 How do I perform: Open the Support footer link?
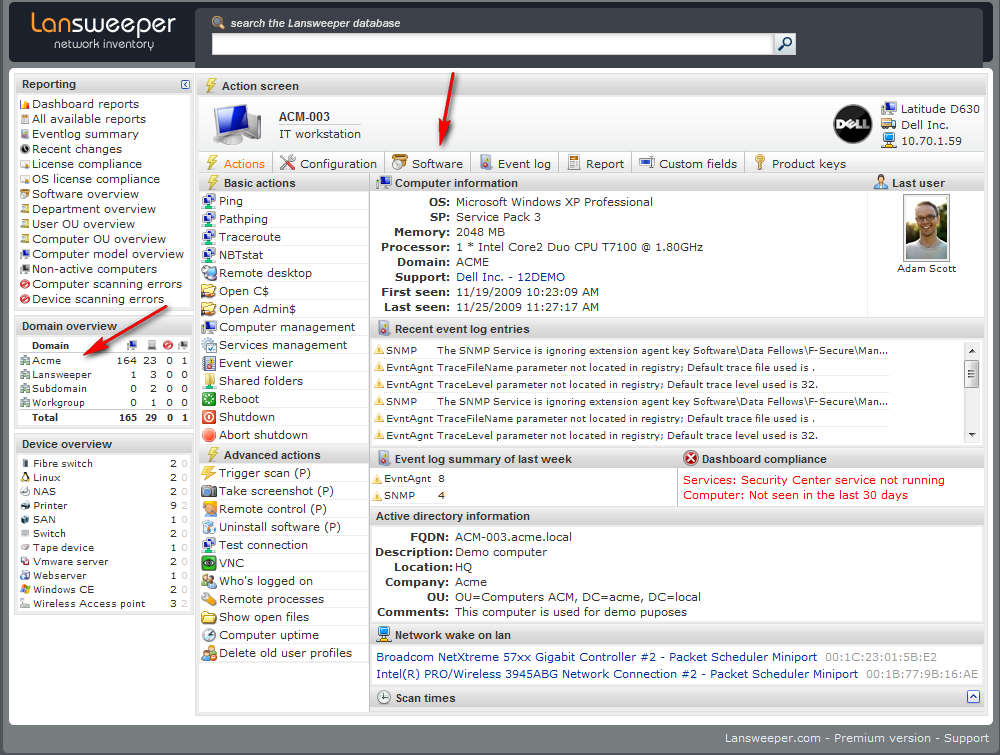pos(966,738)
